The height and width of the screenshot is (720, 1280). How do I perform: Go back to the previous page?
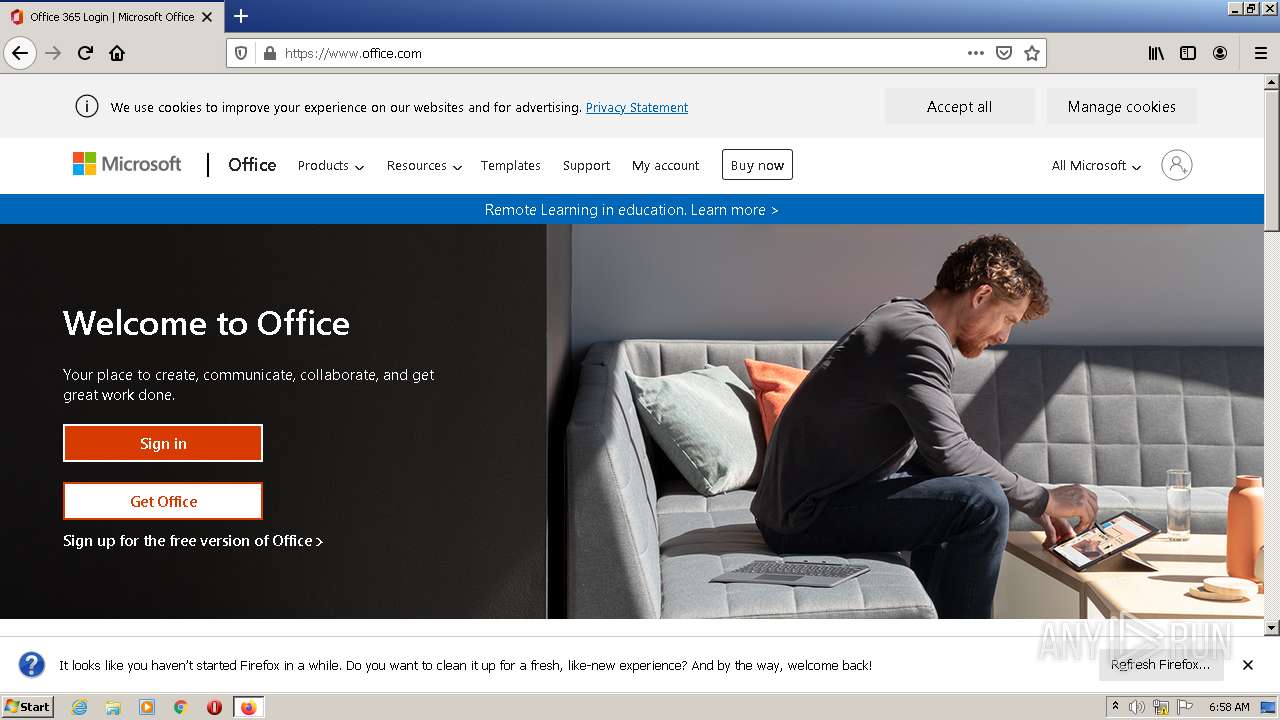[x=20, y=53]
